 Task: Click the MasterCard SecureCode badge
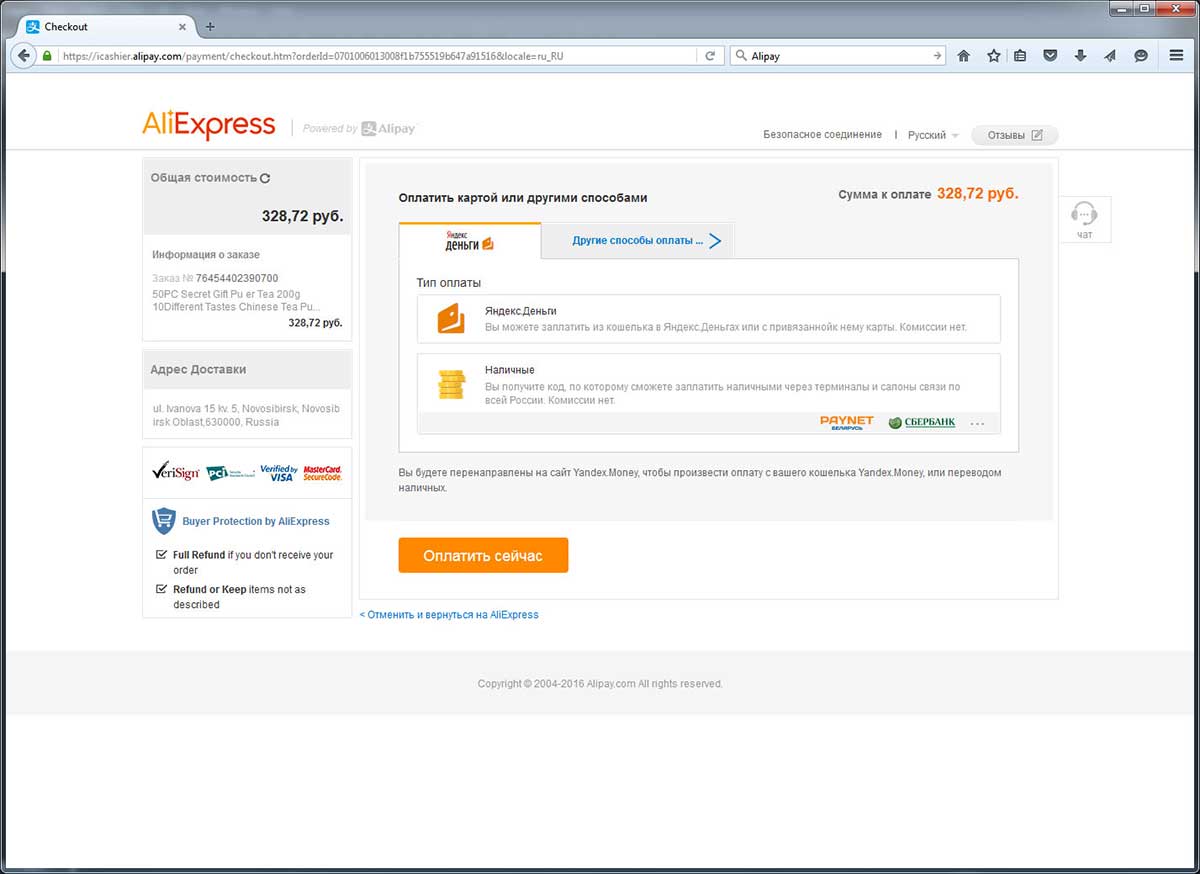tap(322, 472)
